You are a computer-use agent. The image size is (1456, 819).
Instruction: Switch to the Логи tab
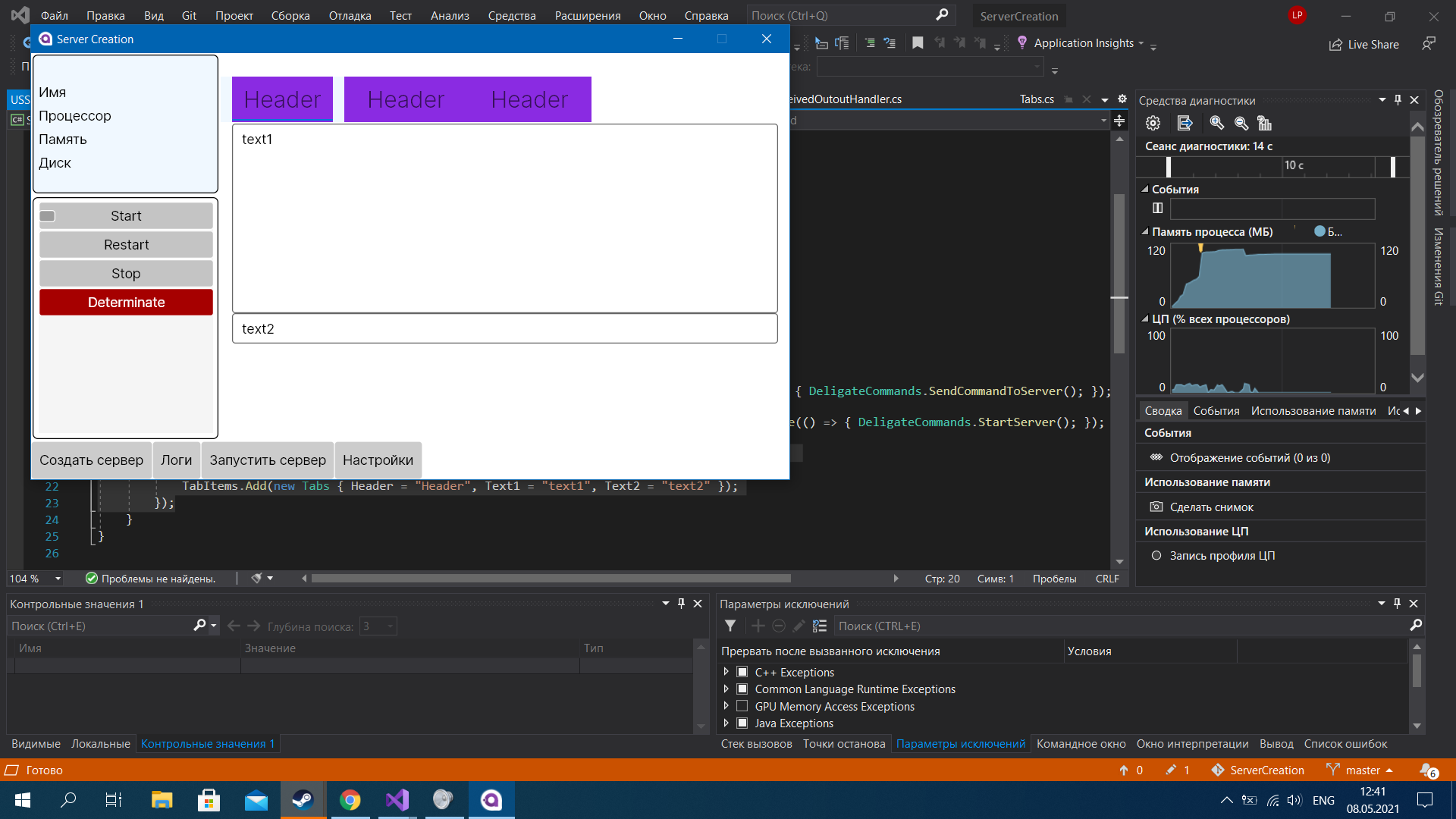(176, 460)
